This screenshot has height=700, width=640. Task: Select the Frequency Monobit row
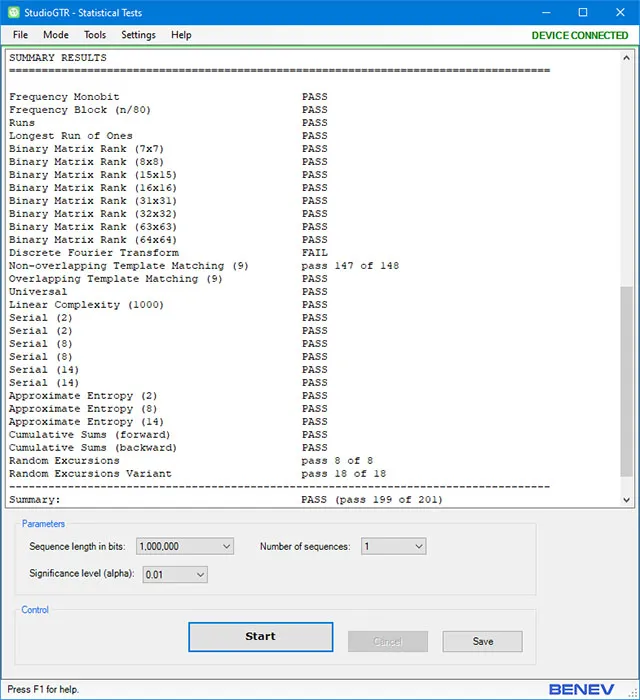(168, 97)
